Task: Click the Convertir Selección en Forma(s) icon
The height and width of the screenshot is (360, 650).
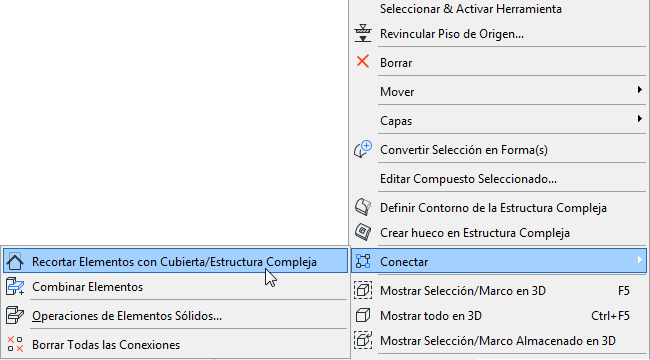Action: click(363, 149)
